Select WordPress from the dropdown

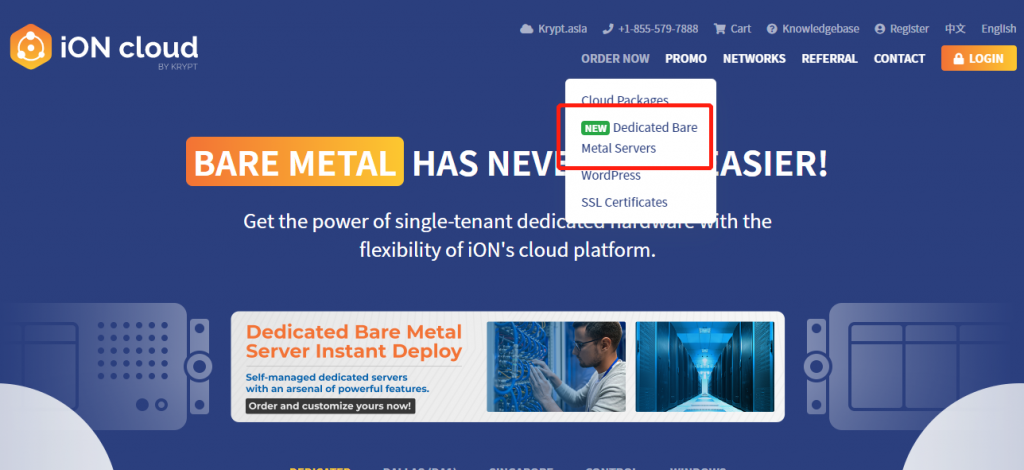(611, 176)
